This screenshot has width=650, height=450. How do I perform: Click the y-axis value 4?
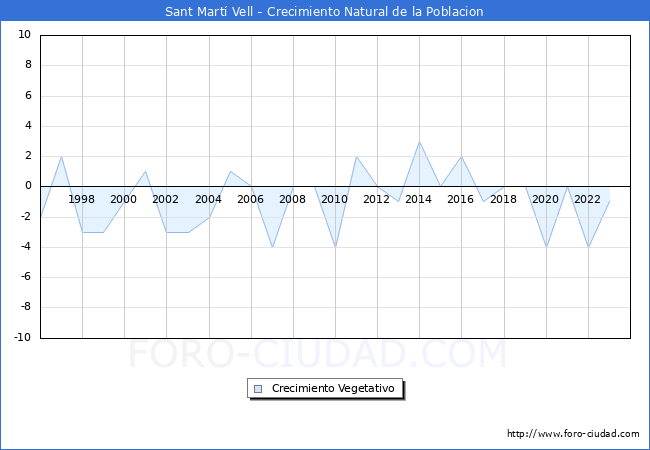pyautogui.click(x=28, y=126)
